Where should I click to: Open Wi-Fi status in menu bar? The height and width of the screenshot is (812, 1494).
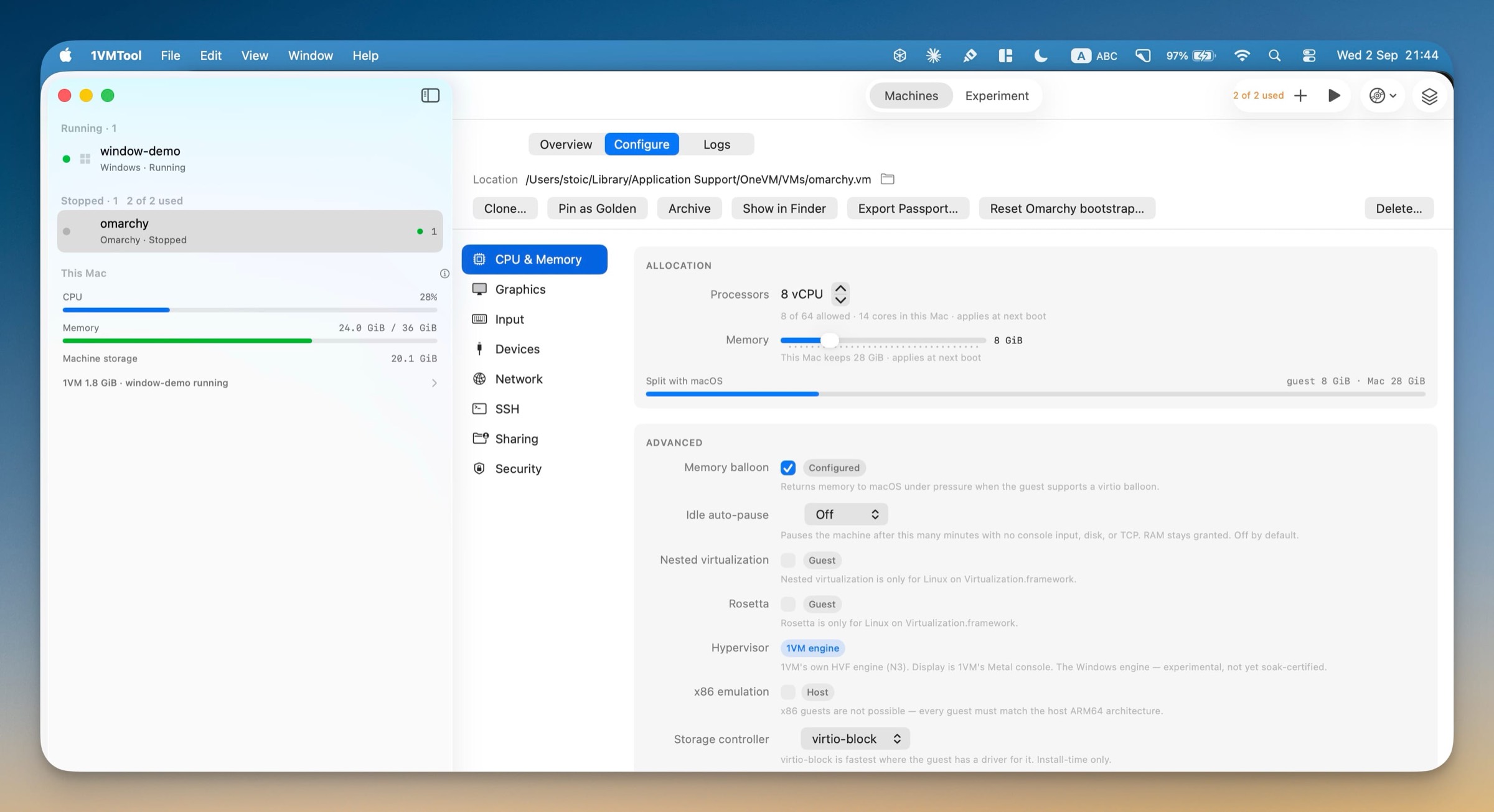[x=1242, y=55]
